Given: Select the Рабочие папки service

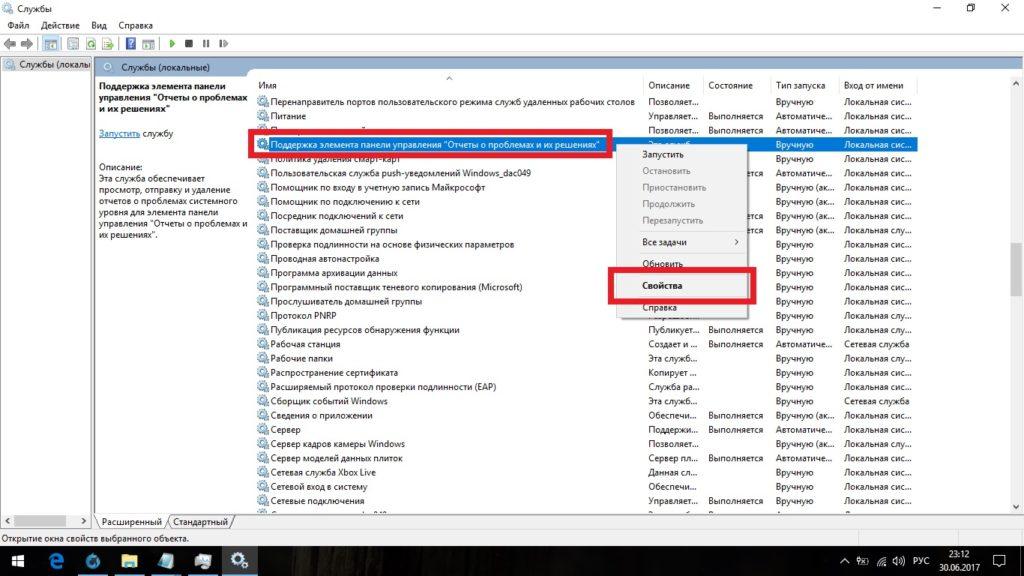Looking at the screenshot, I should point(586,359).
